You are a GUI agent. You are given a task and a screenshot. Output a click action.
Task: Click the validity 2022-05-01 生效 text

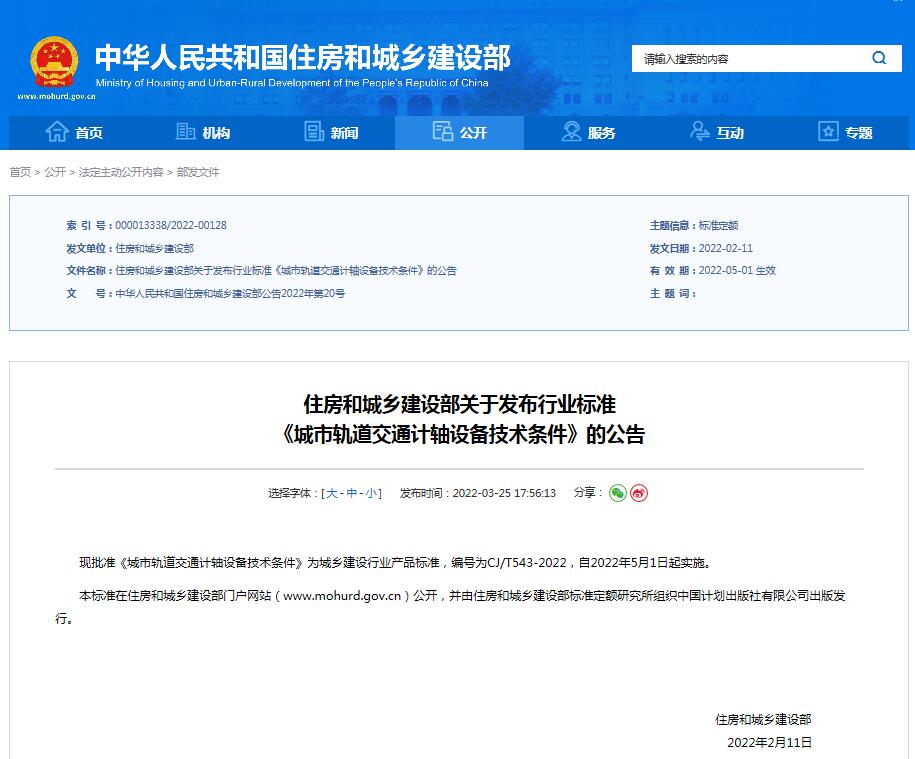[737, 271]
